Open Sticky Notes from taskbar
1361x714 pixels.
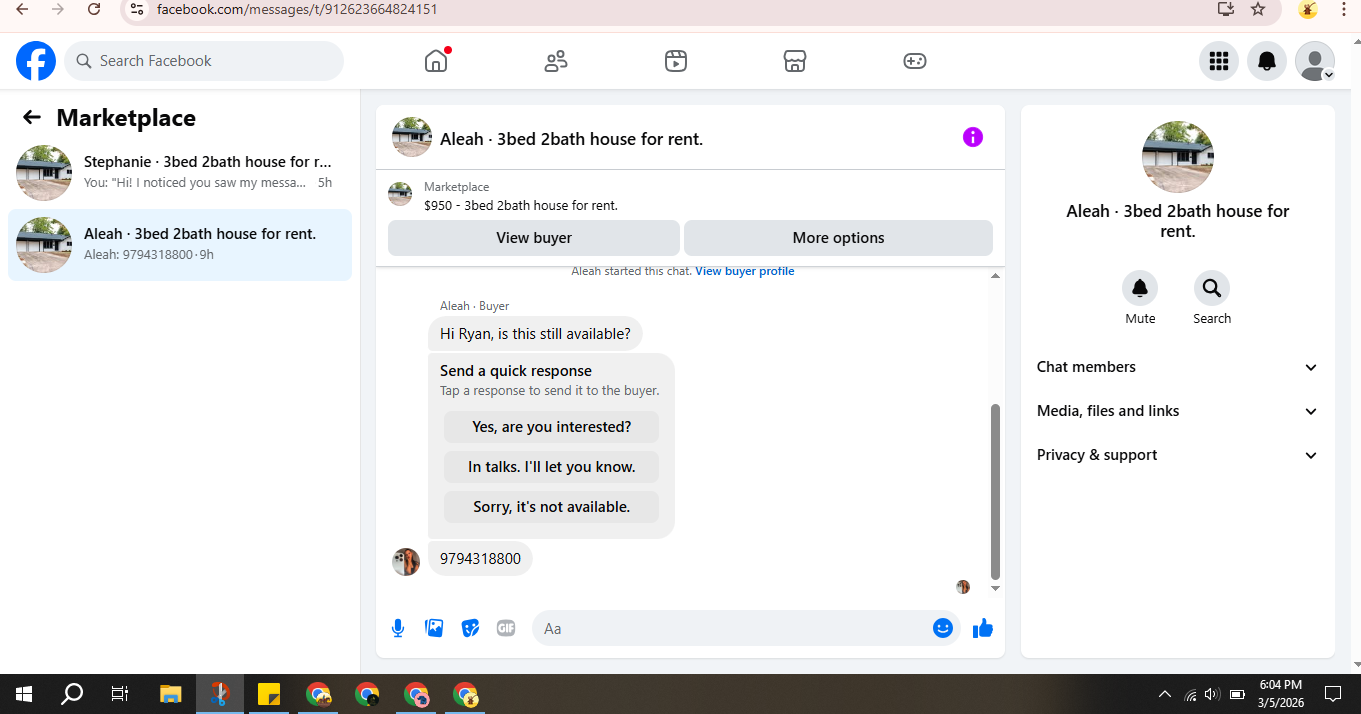269,694
